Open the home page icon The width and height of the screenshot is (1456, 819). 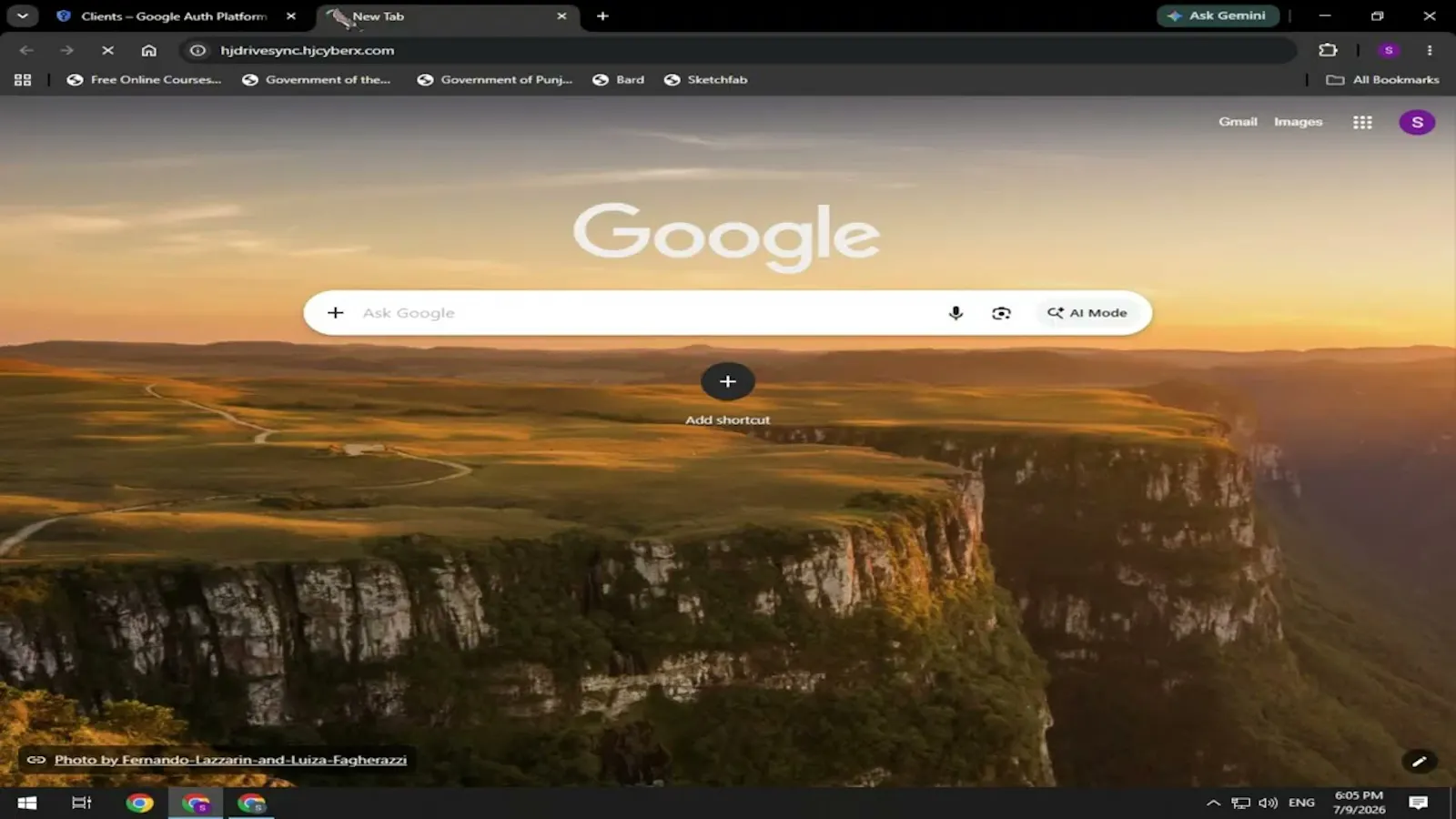(149, 50)
